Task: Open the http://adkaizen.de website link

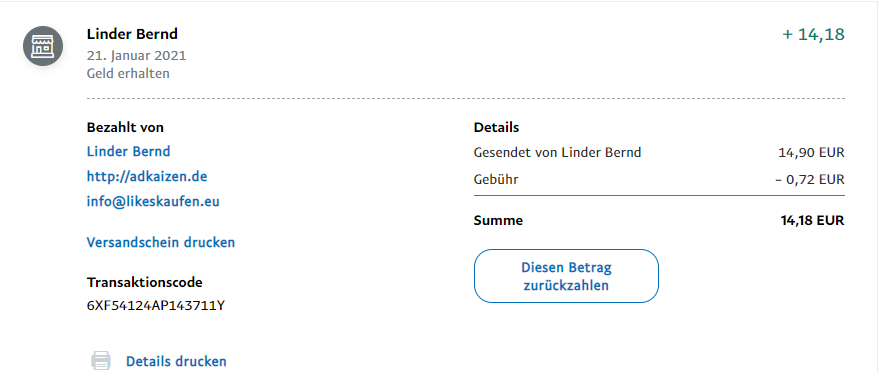Action: click(x=147, y=176)
